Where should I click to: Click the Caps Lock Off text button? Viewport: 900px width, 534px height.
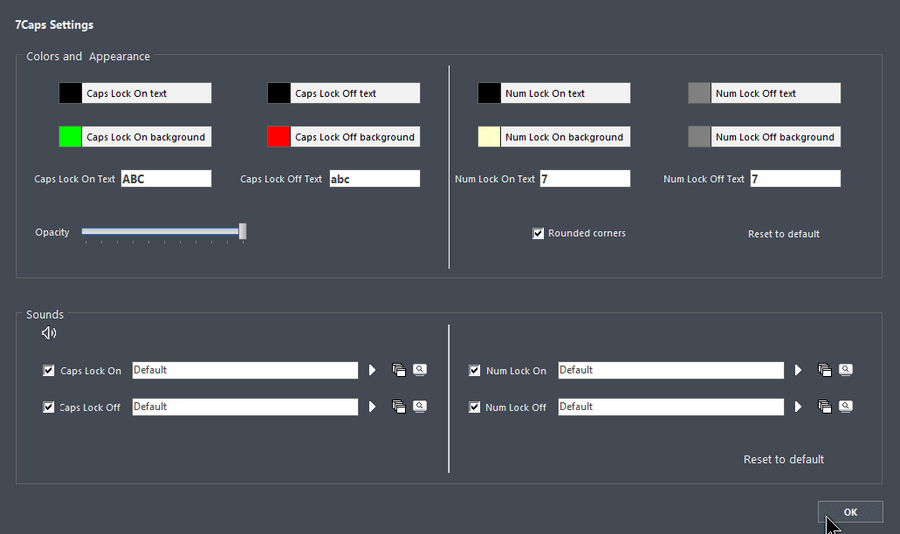pos(355,93)
